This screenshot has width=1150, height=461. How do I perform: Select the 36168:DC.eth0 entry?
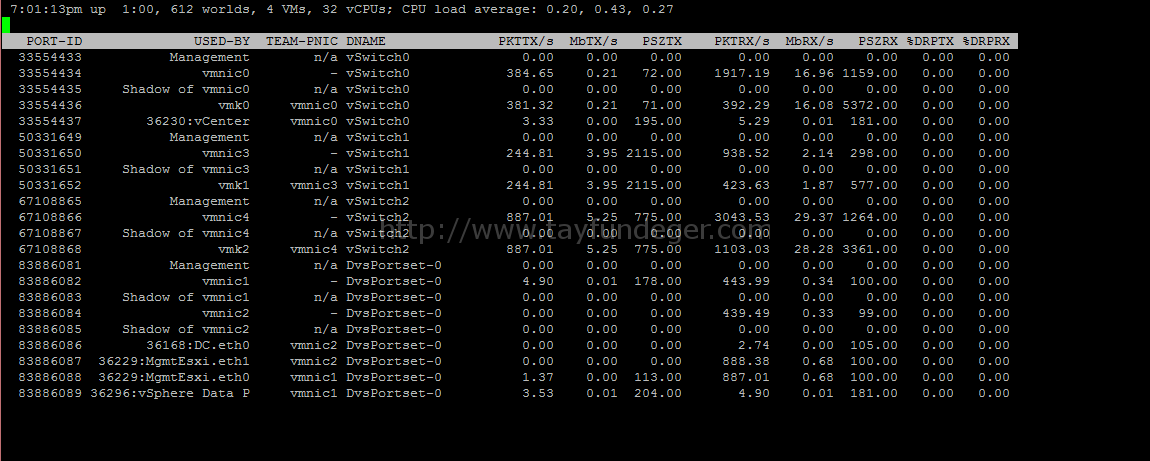click(x=198, y=345)
